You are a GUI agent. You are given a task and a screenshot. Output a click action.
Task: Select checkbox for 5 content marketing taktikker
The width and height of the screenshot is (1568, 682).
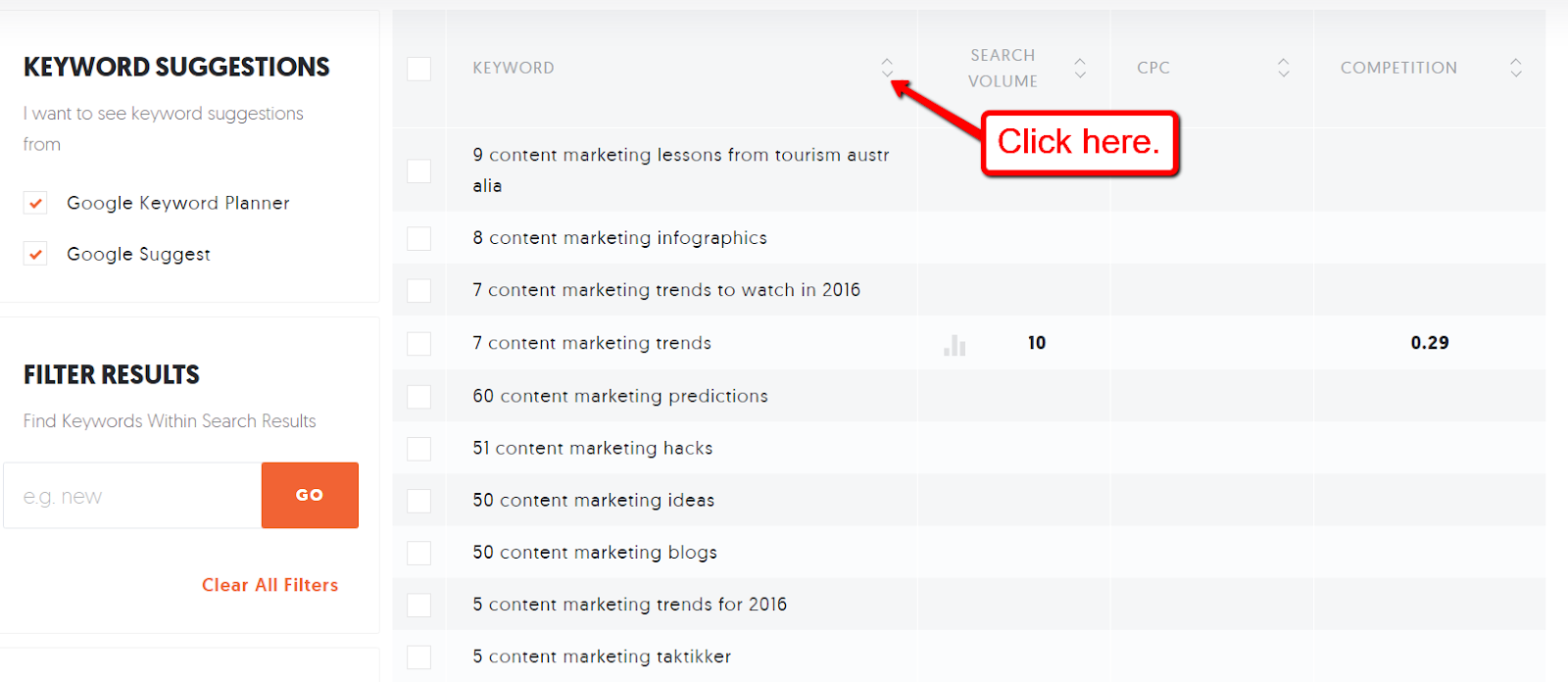[419, 657]
